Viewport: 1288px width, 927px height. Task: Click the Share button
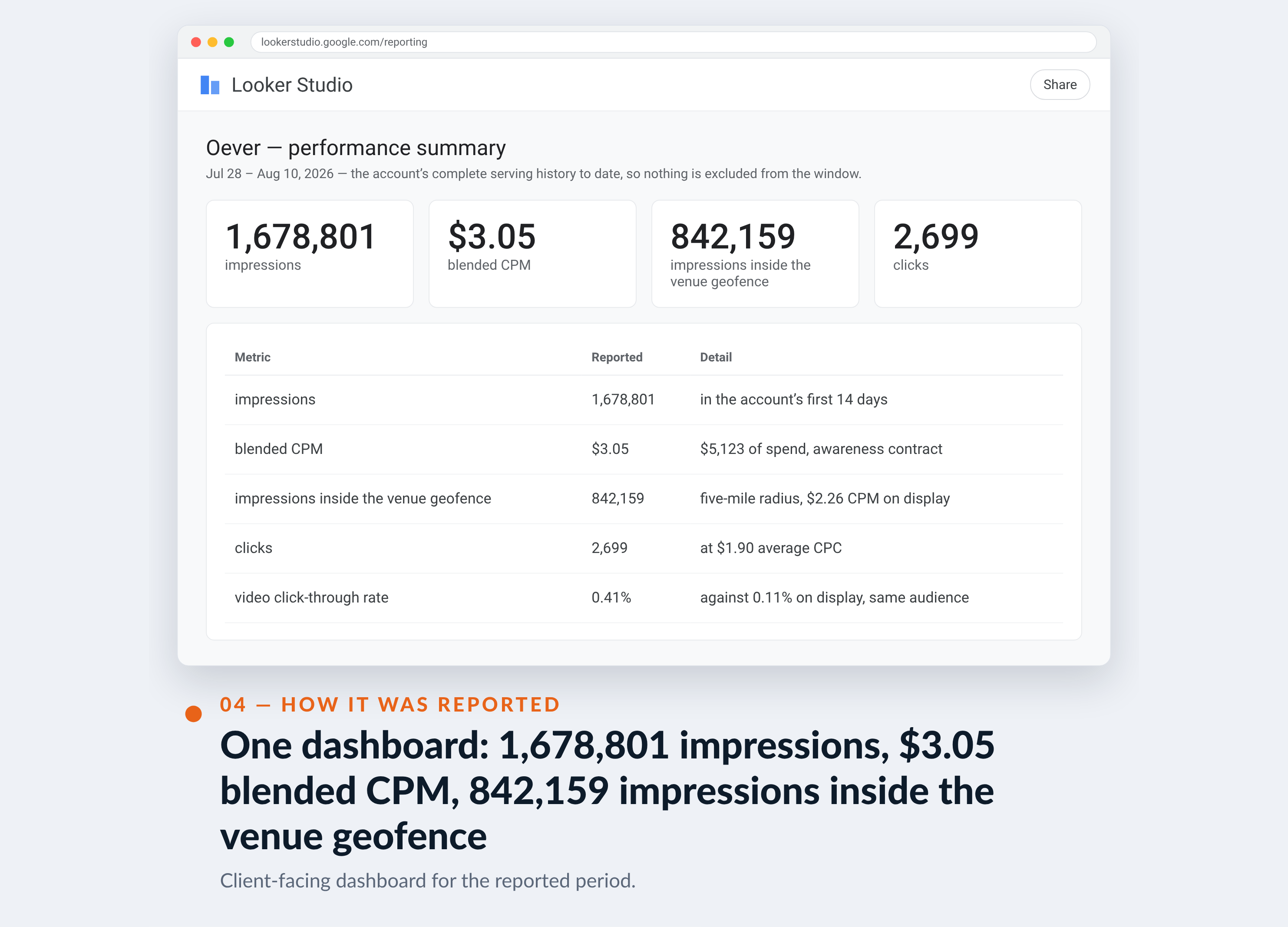(x=1060, y=85)
